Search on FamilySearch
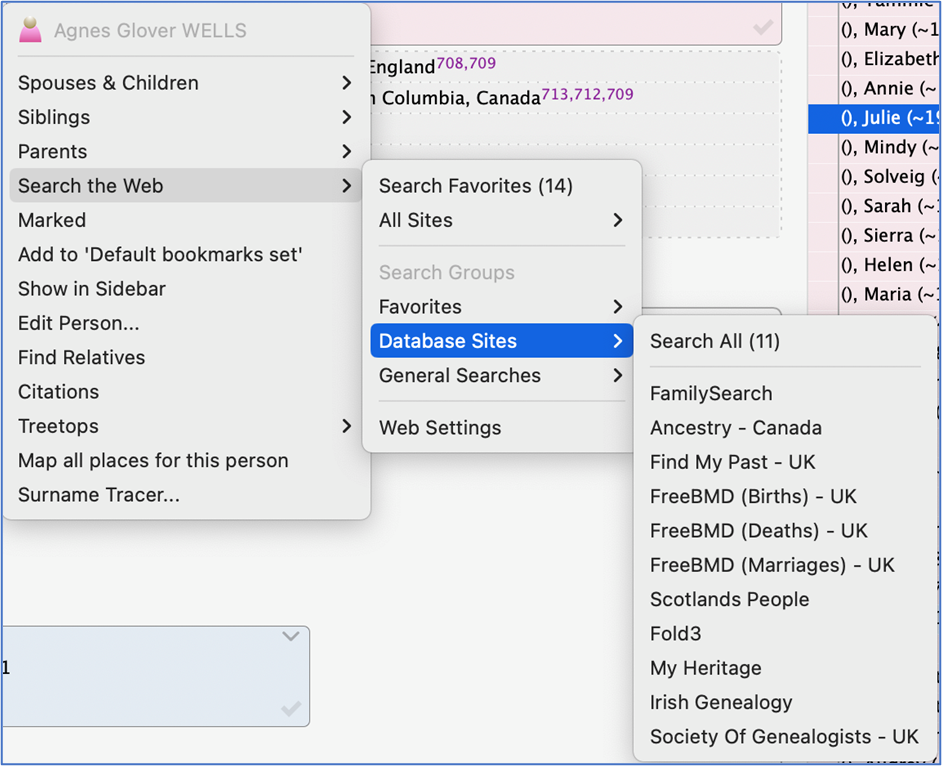The width and height of the screenshot is (942, 766). point(711,394)
